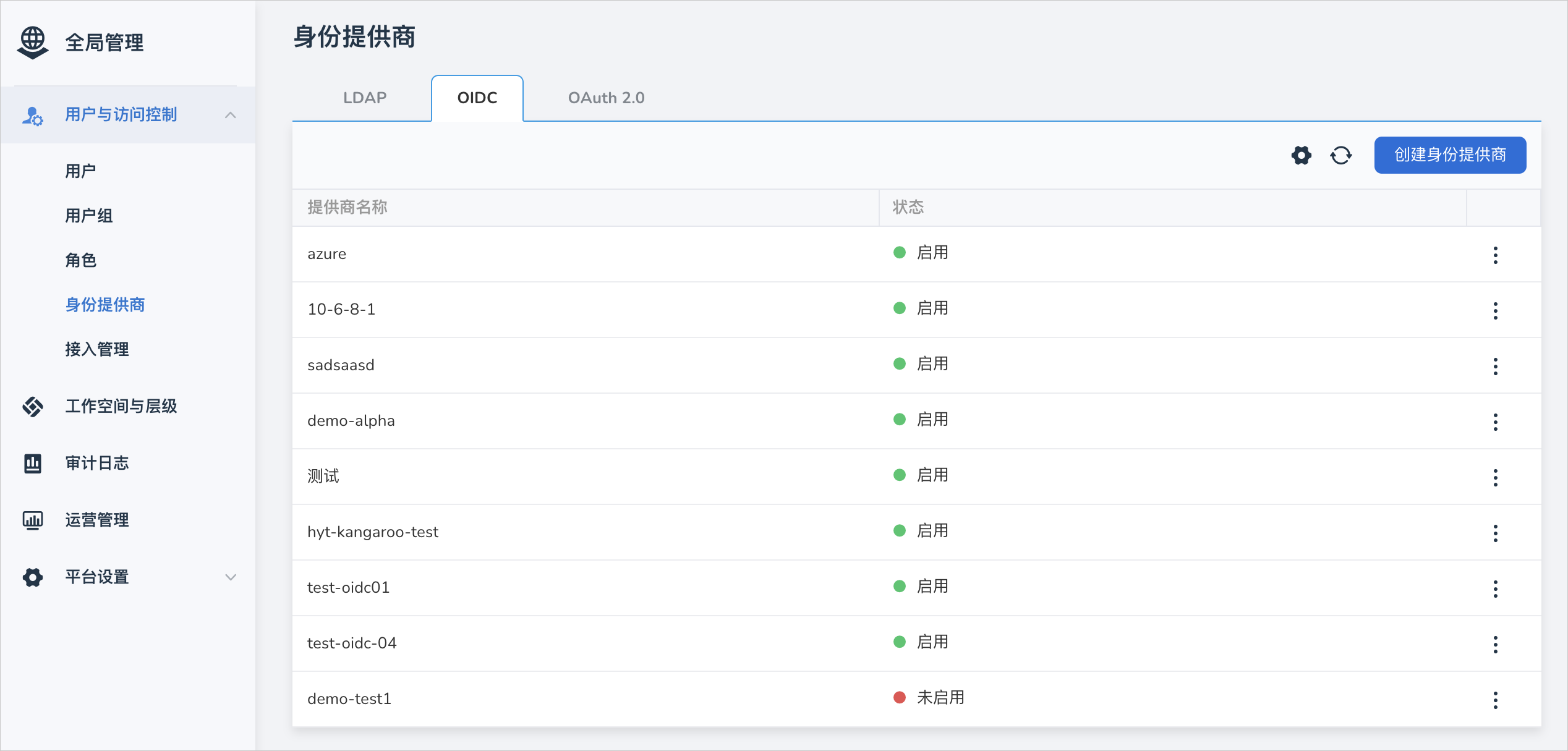Viewport: 1568px width, 751px height.
Task: Click the test-oidc-04 provider name
Action: pos(352,643)
